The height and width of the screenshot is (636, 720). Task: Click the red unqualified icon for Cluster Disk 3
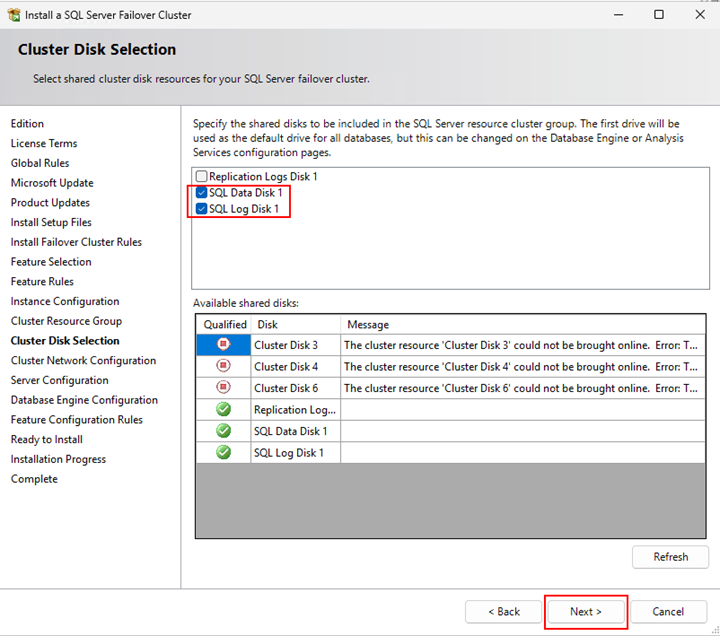pyautogui.click(x=224, y=344)
